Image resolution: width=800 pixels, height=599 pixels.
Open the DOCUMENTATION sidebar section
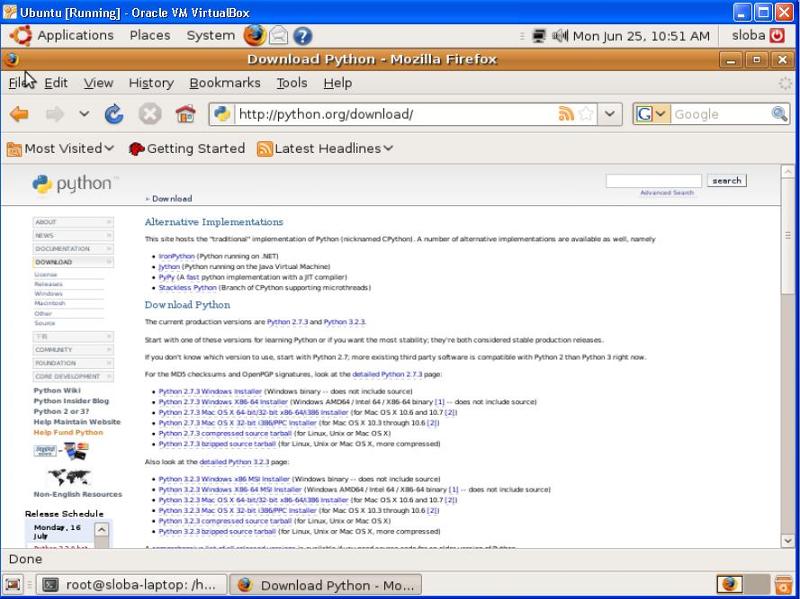click(73, 248)
